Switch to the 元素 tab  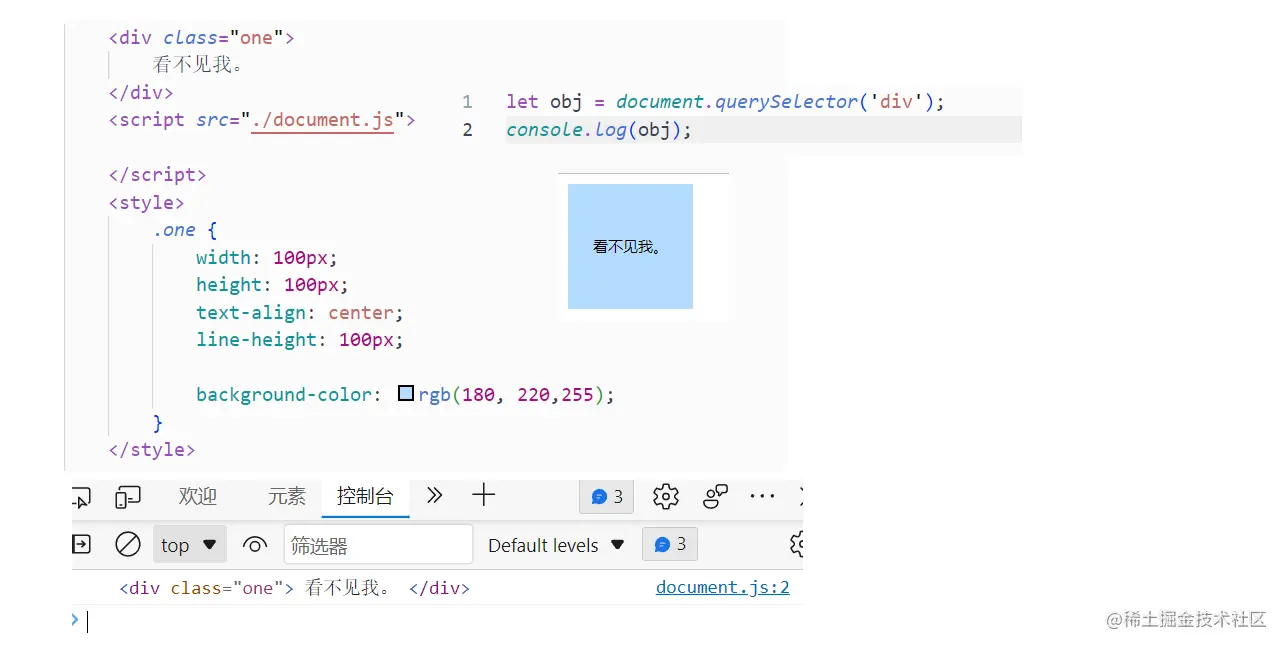coord(287,496)
